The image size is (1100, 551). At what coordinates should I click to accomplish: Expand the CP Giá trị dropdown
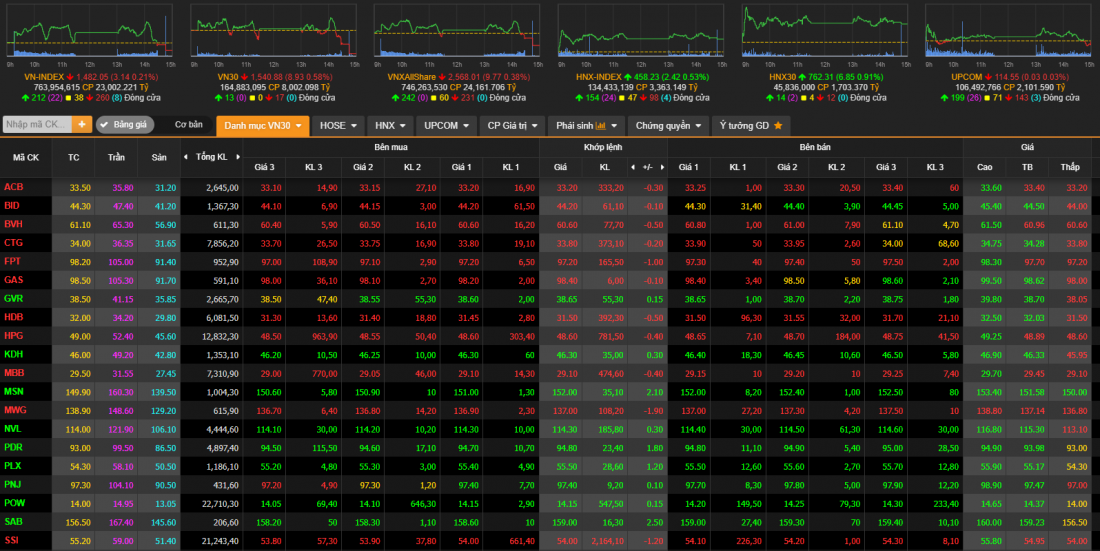click(x=511, y=125)
